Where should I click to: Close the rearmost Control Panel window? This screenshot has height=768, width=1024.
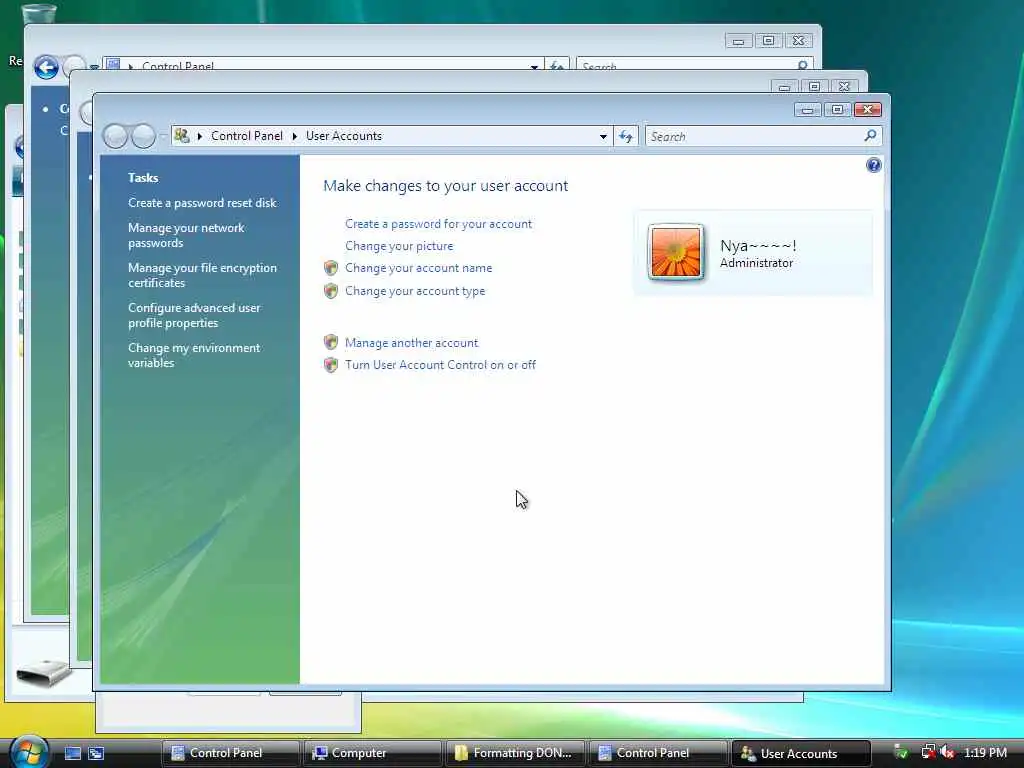point(799,40)
